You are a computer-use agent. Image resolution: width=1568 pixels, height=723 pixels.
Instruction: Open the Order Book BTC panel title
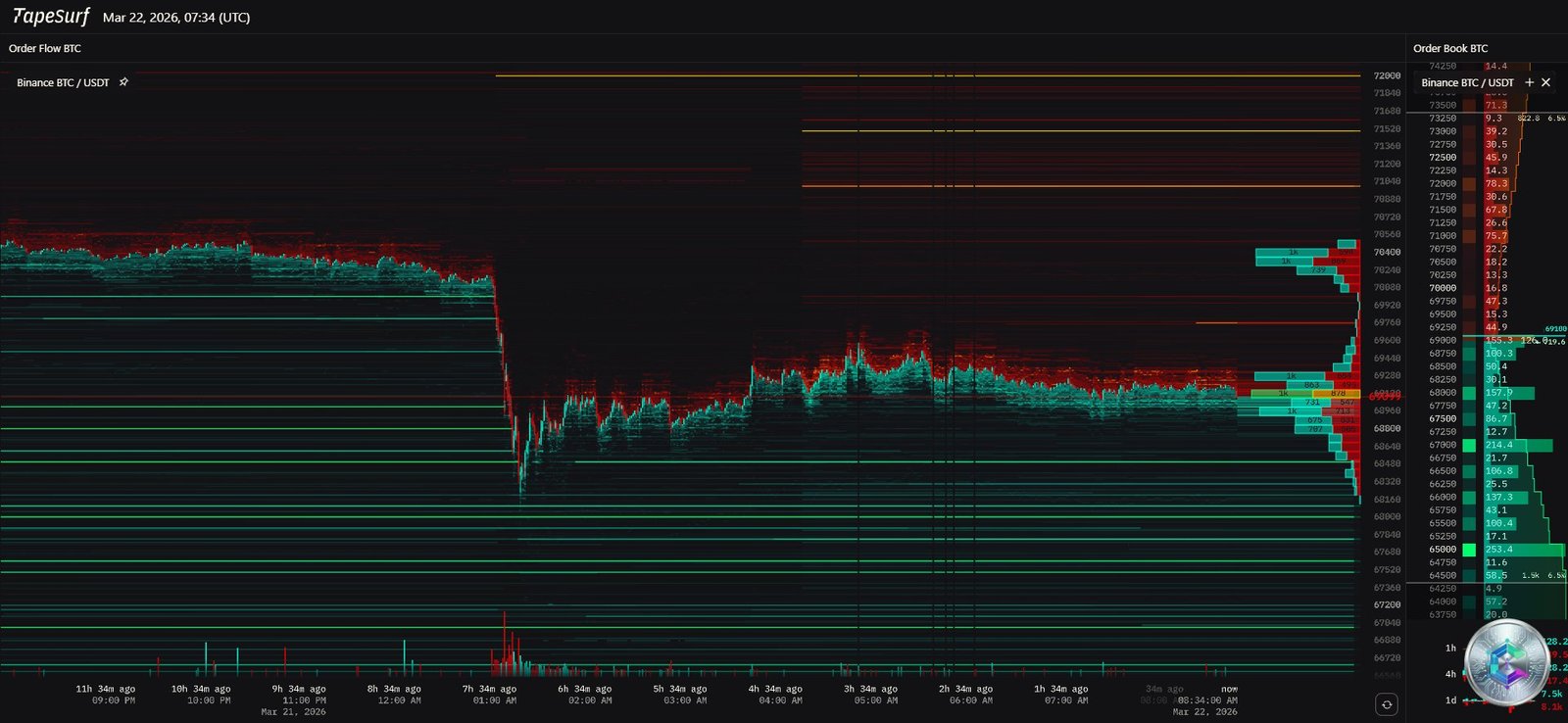pyautogui.click(x=1450, y=48)
